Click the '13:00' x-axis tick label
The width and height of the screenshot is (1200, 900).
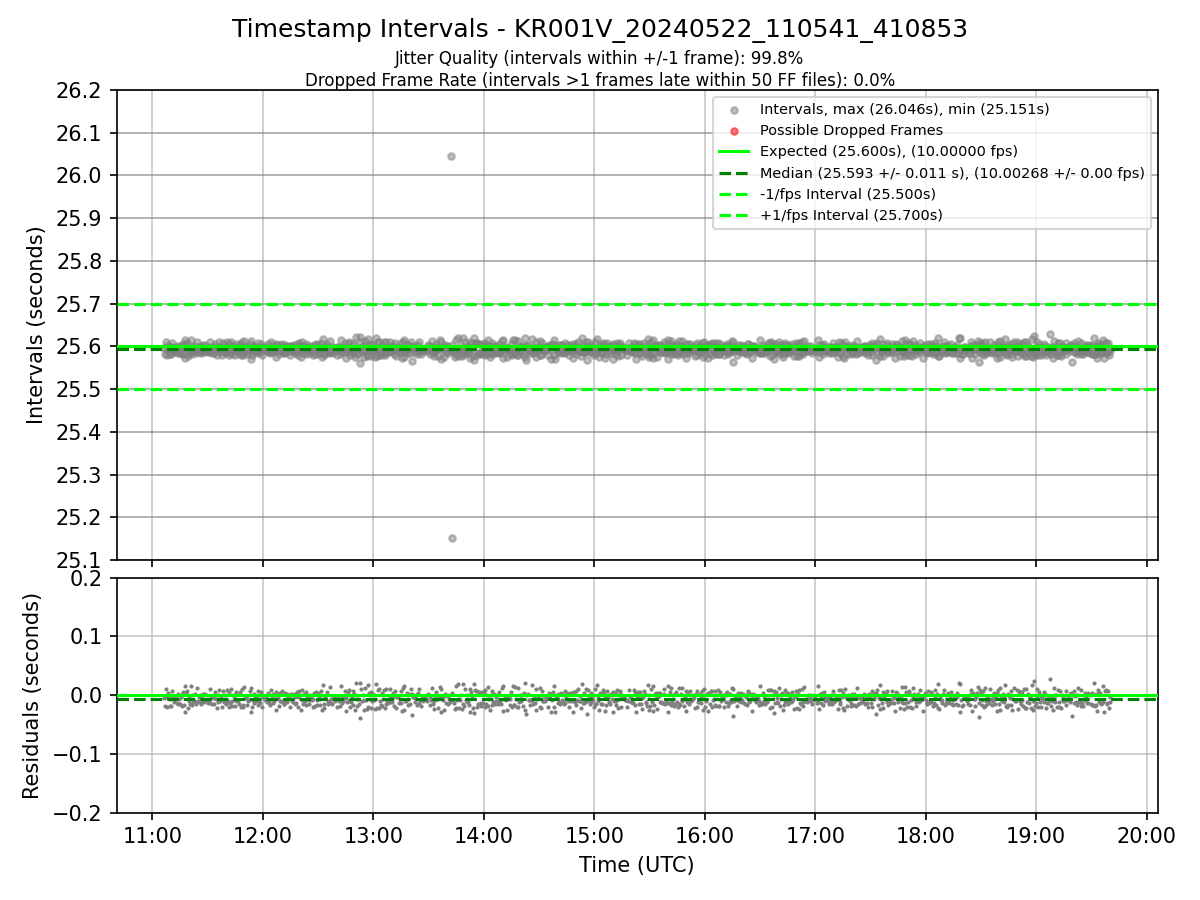[x=373, y=835]
